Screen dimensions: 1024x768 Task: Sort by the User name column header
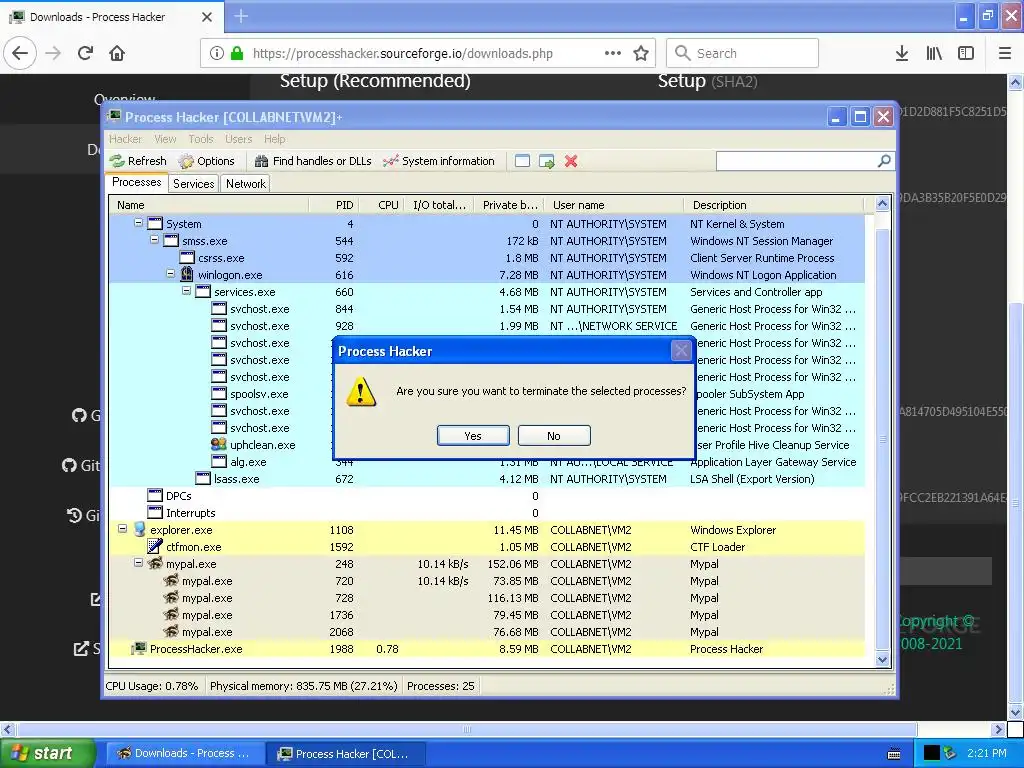615,205
